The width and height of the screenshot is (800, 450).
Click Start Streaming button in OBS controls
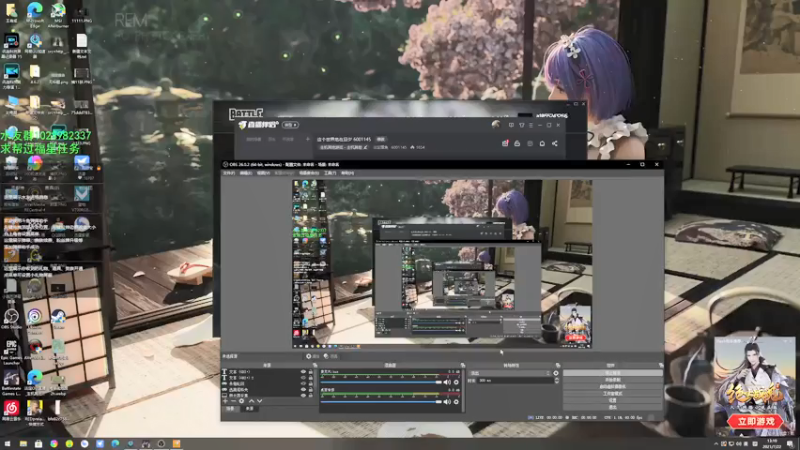[x=613, y=373]
